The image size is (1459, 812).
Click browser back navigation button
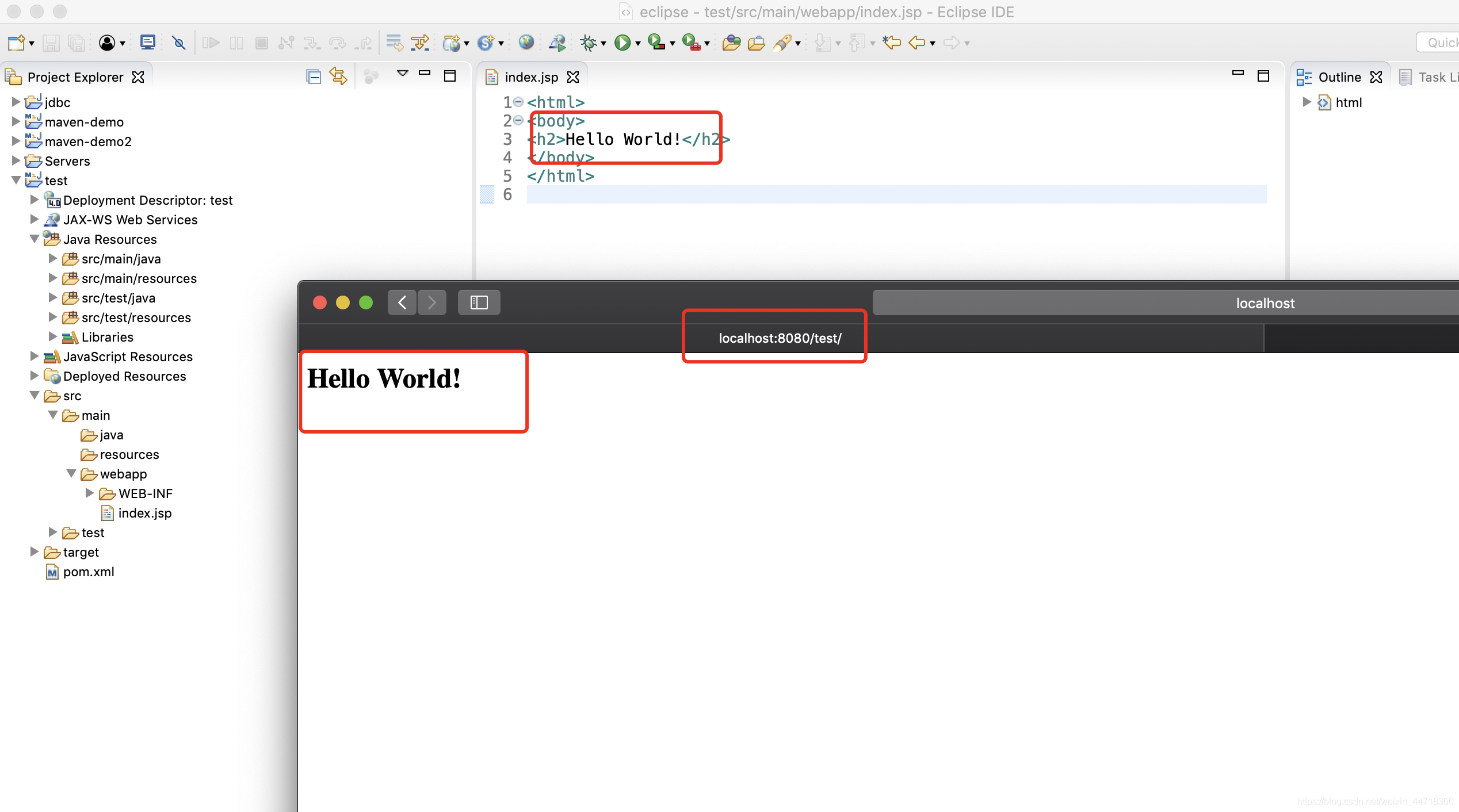tap(402, 302)
